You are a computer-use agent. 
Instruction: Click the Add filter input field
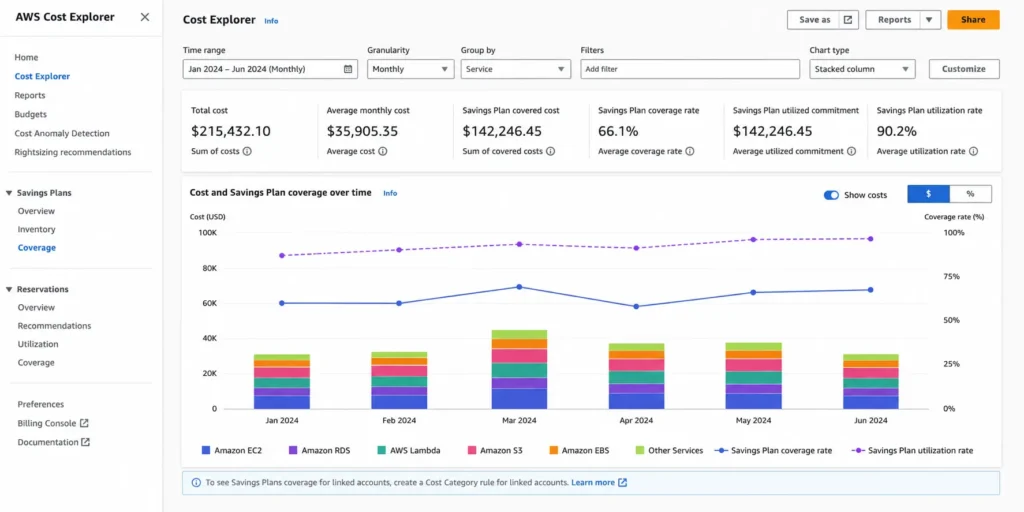690,69
